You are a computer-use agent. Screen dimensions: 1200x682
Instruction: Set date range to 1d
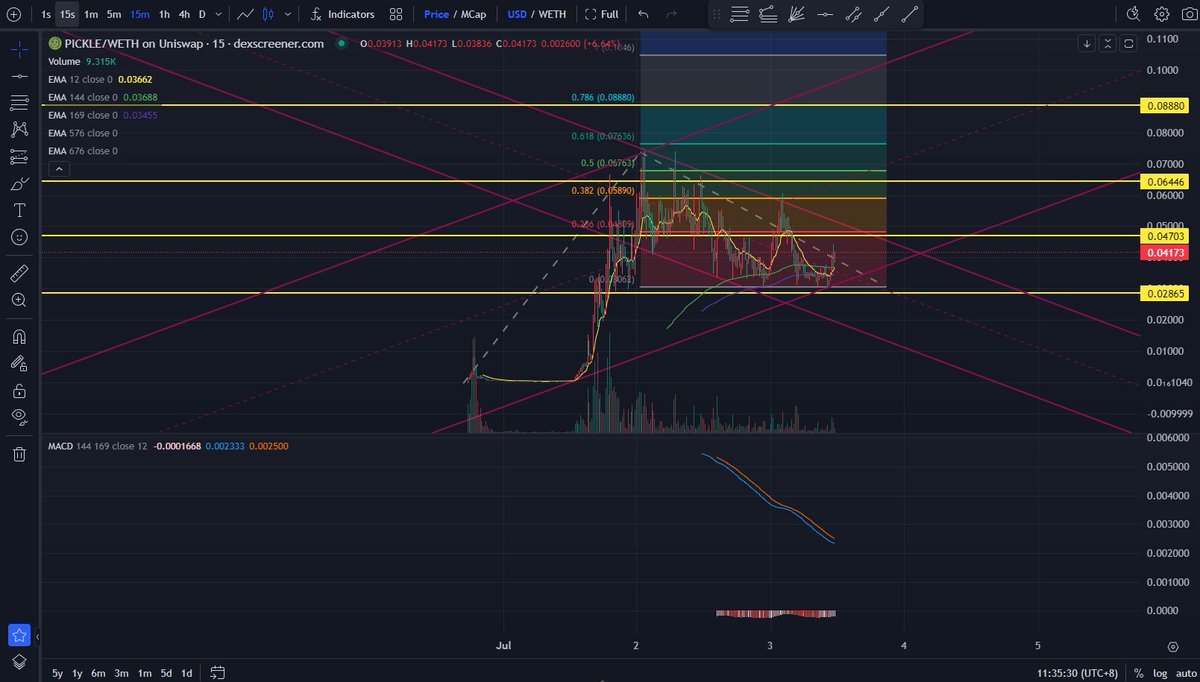click(x=186, y=672)
